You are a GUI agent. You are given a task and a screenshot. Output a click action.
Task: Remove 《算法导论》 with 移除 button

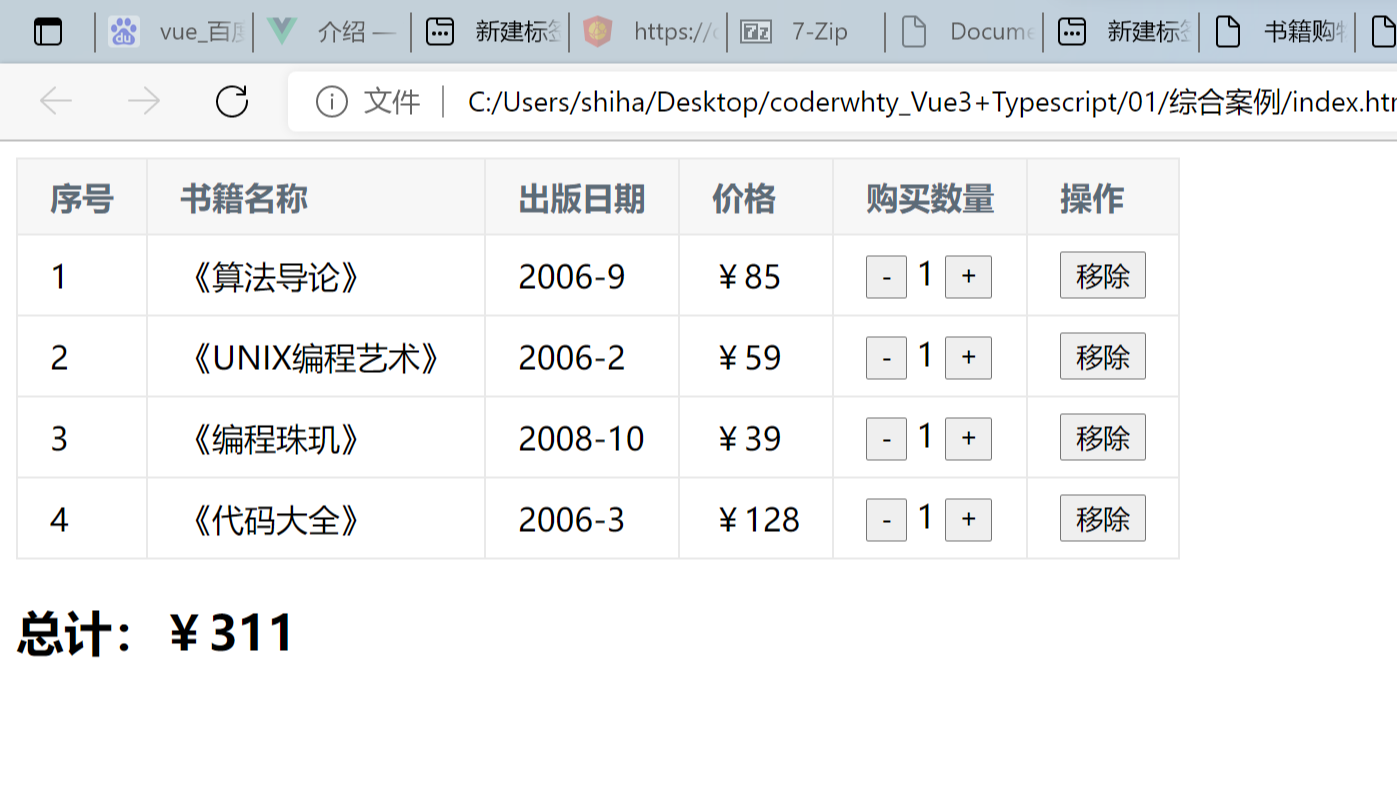pos(1103,275)
